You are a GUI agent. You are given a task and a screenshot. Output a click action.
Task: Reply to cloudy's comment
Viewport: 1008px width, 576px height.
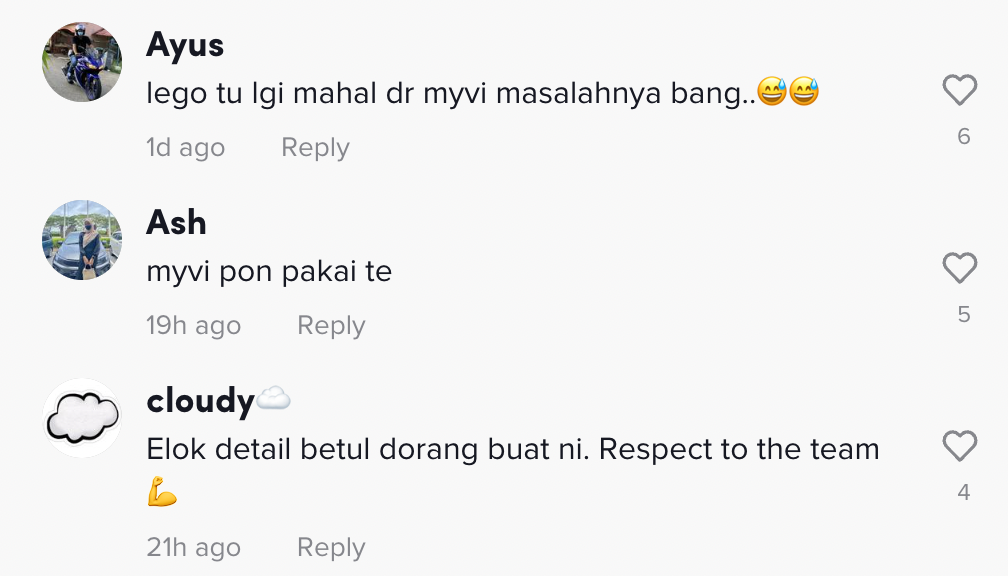pyautogui.click(x=331, y=548)
